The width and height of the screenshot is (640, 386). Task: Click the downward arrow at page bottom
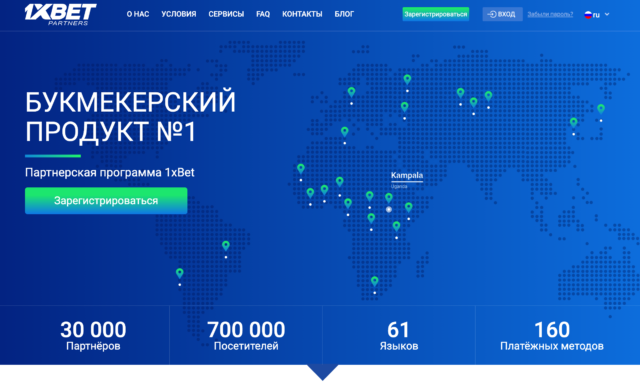tap(322, 372)
